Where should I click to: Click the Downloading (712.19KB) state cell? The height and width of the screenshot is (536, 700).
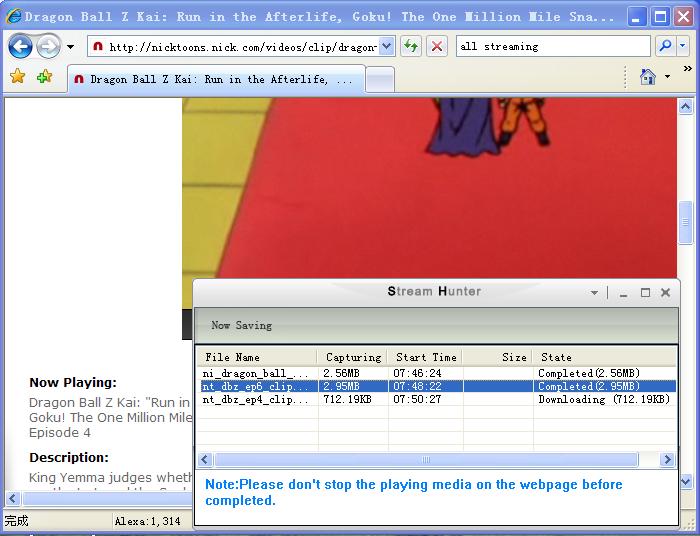604,399
